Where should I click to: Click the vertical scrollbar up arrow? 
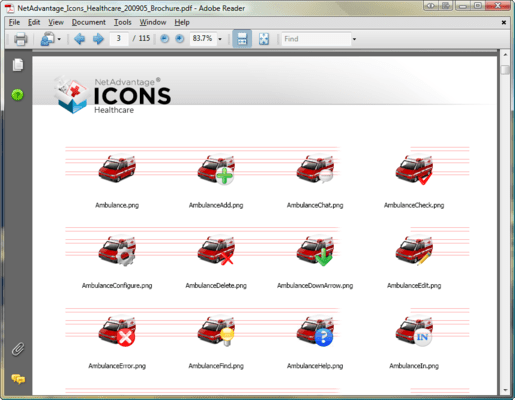[x=505, y=55]
